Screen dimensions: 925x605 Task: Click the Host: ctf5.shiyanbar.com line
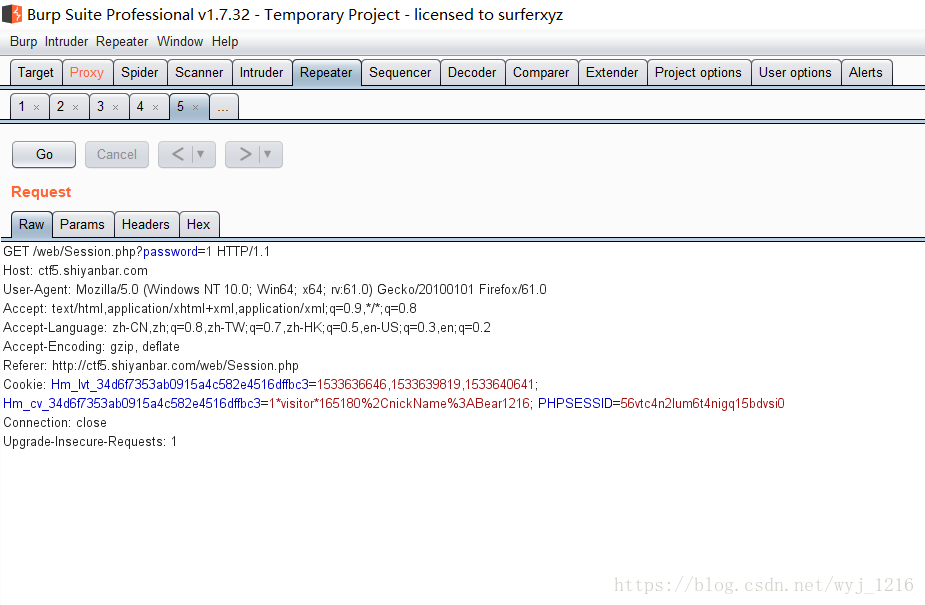point(76,271)
